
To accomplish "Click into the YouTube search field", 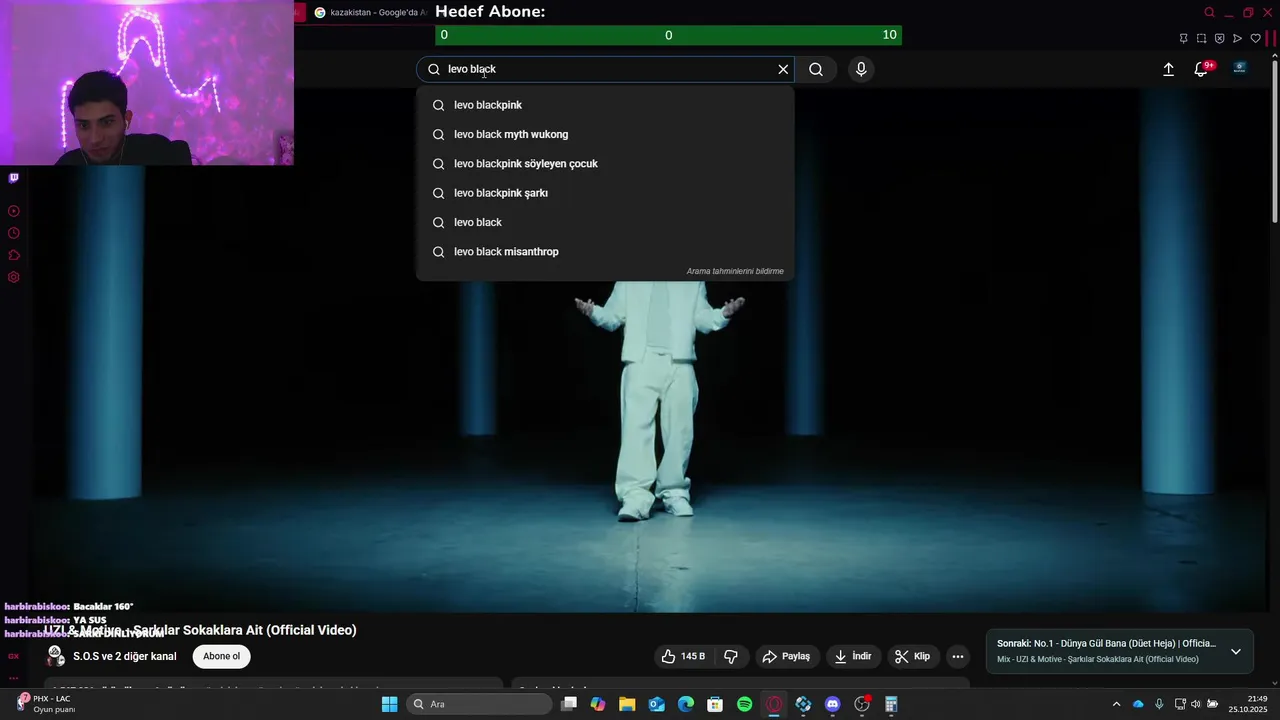I will point(606,69).
